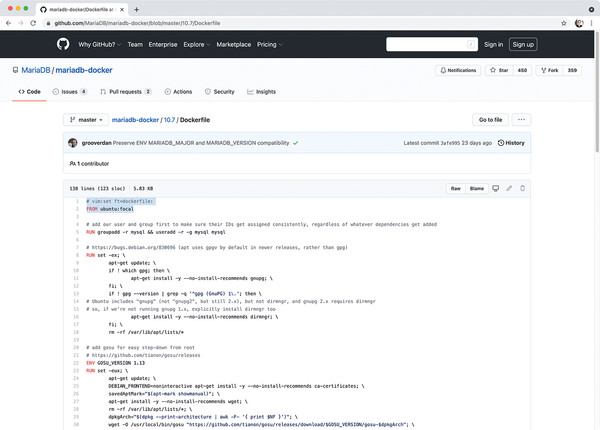Open the 10.7 folder breadcrumb
The height and width of the screenshot is (430, 600).
click(170, 120)
